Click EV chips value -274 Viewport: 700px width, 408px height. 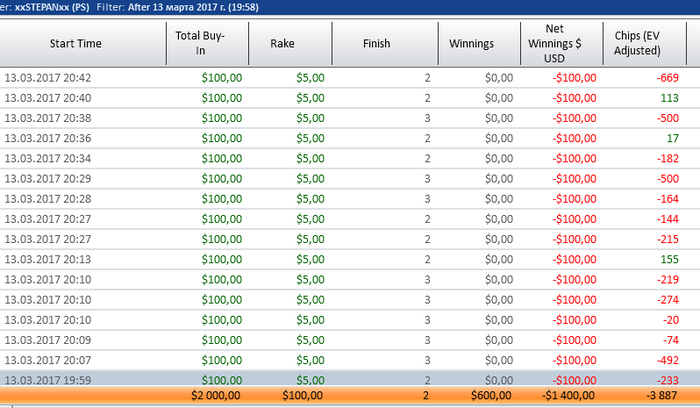pos(667,300)
